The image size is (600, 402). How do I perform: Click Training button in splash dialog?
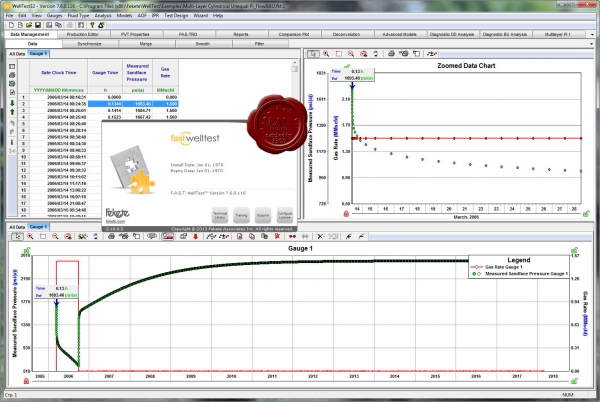tap(241, 215)
